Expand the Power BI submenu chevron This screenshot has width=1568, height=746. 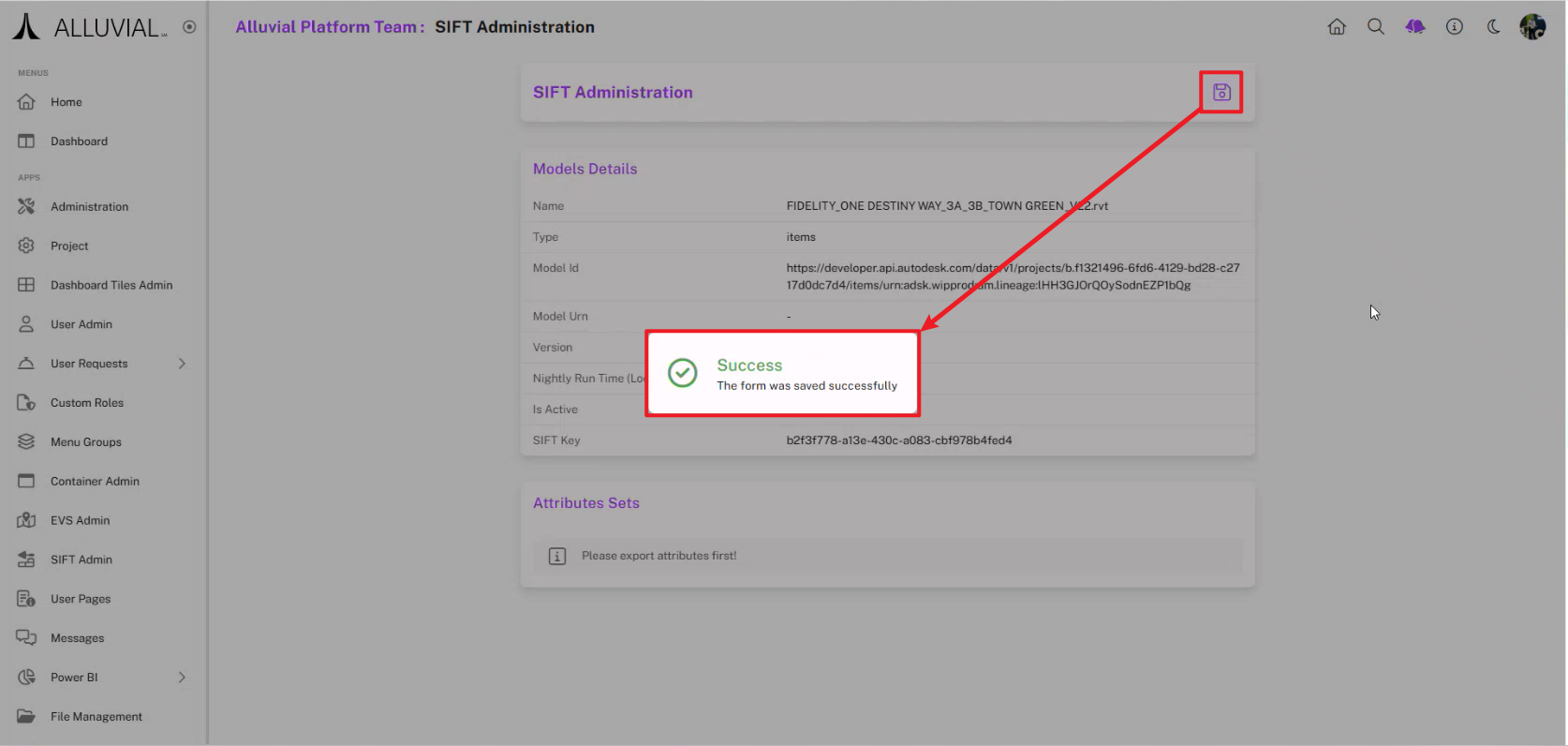pos(182,678)
